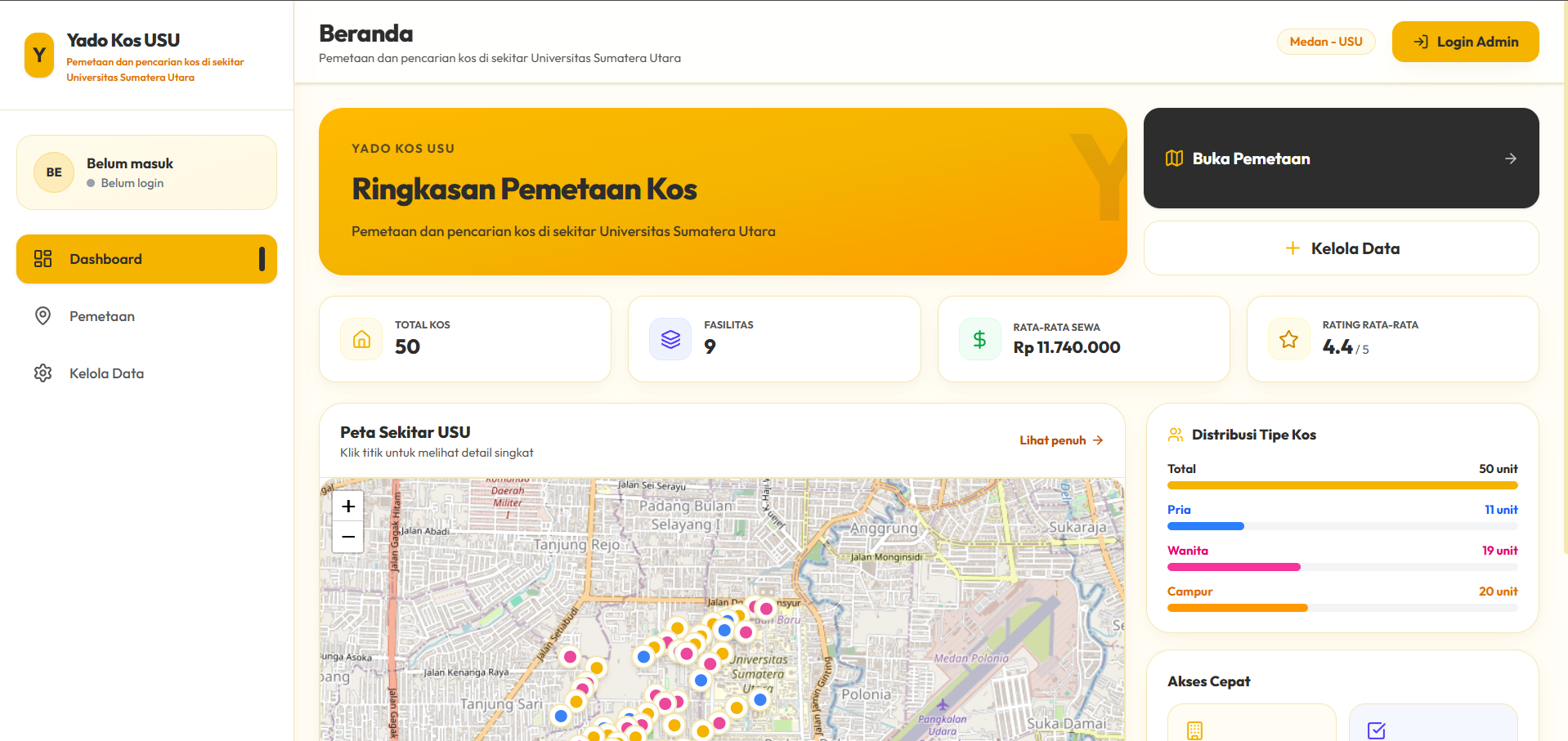
Task: Click the Dashboard grid icon
Action: click(43, 259)
